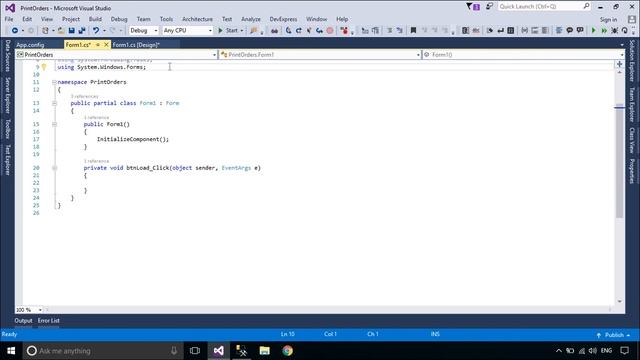Open the Output panel tab
The image size is (640, 360).
point(23,321)
